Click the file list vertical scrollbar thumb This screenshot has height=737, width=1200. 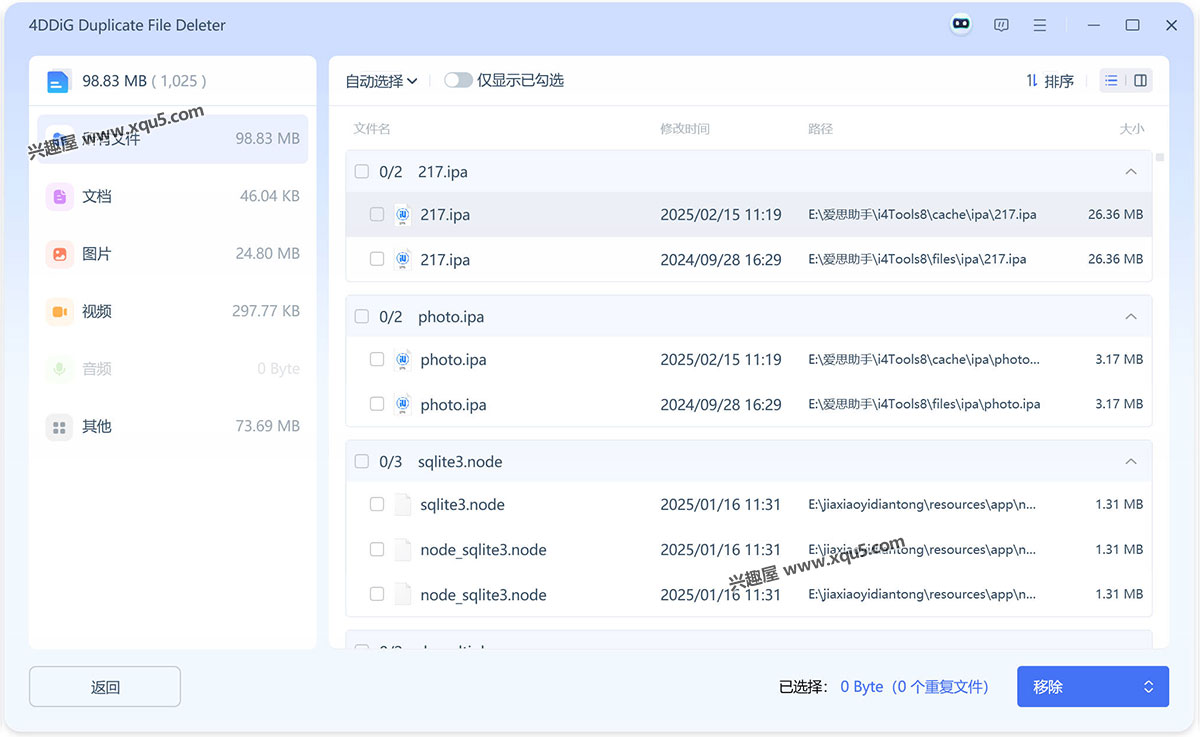pos(1160,157)
